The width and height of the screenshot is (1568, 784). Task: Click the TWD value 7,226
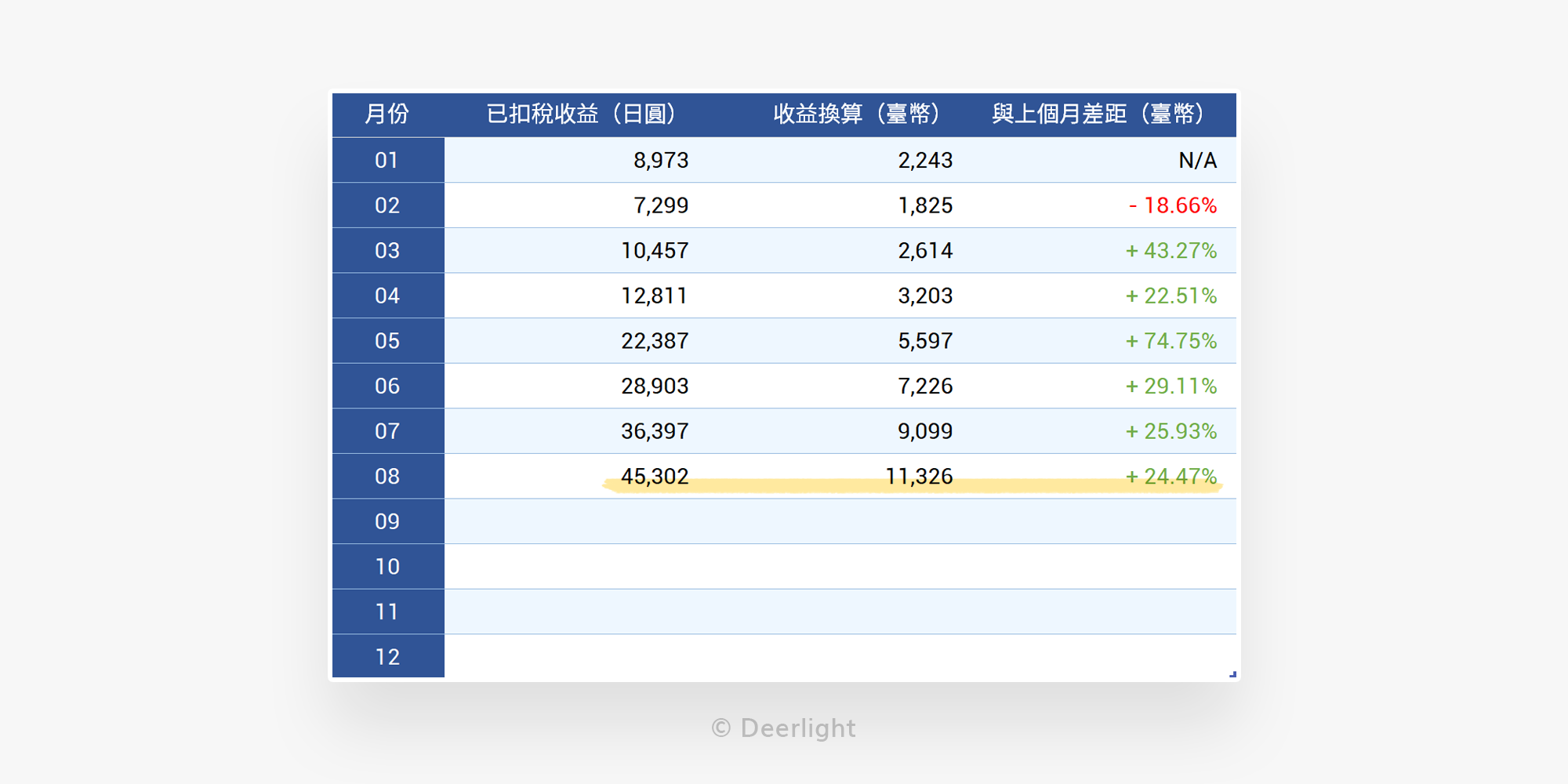pos(925,387)
